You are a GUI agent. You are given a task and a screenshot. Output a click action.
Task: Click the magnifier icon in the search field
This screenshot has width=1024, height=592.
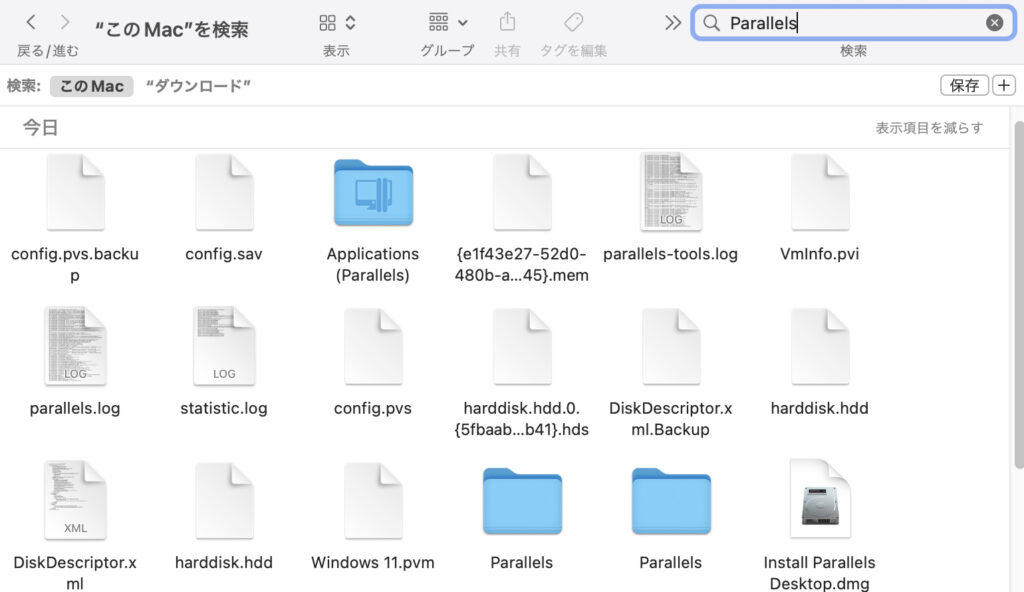point(711,24)
